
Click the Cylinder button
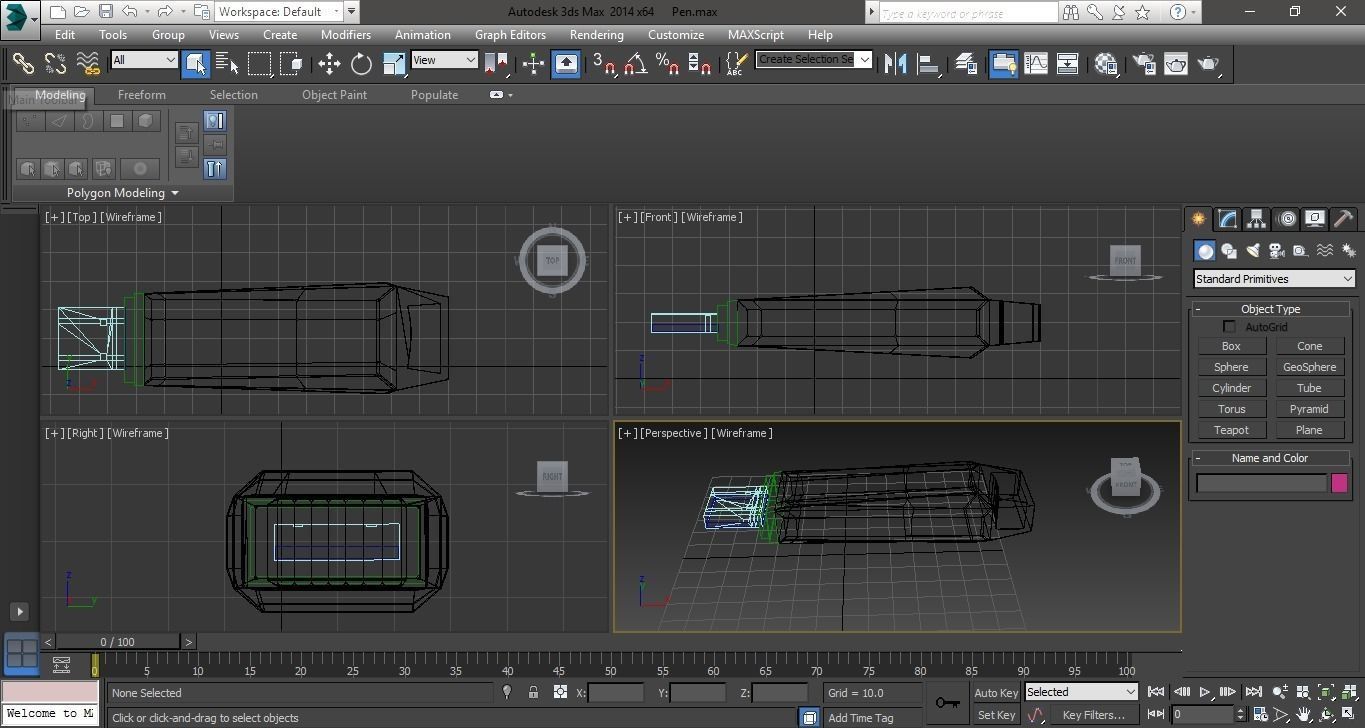coord(1231,388)
